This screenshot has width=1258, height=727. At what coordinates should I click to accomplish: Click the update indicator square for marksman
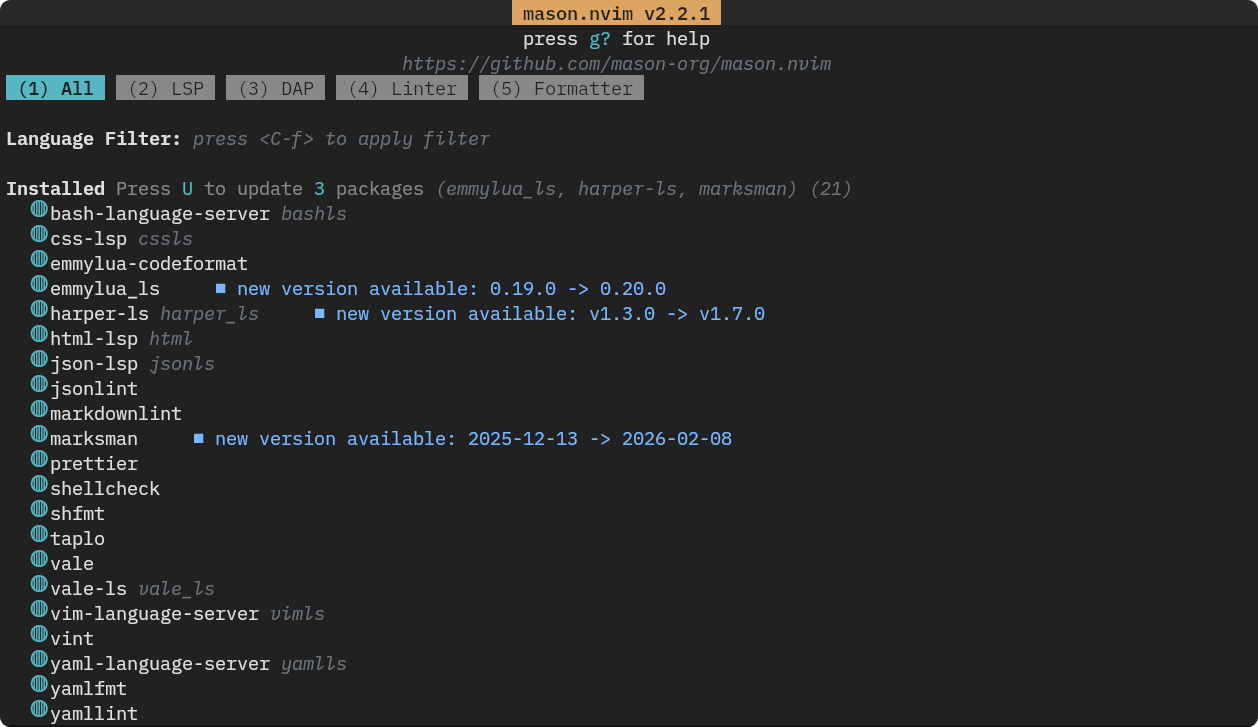pos(199,439)
